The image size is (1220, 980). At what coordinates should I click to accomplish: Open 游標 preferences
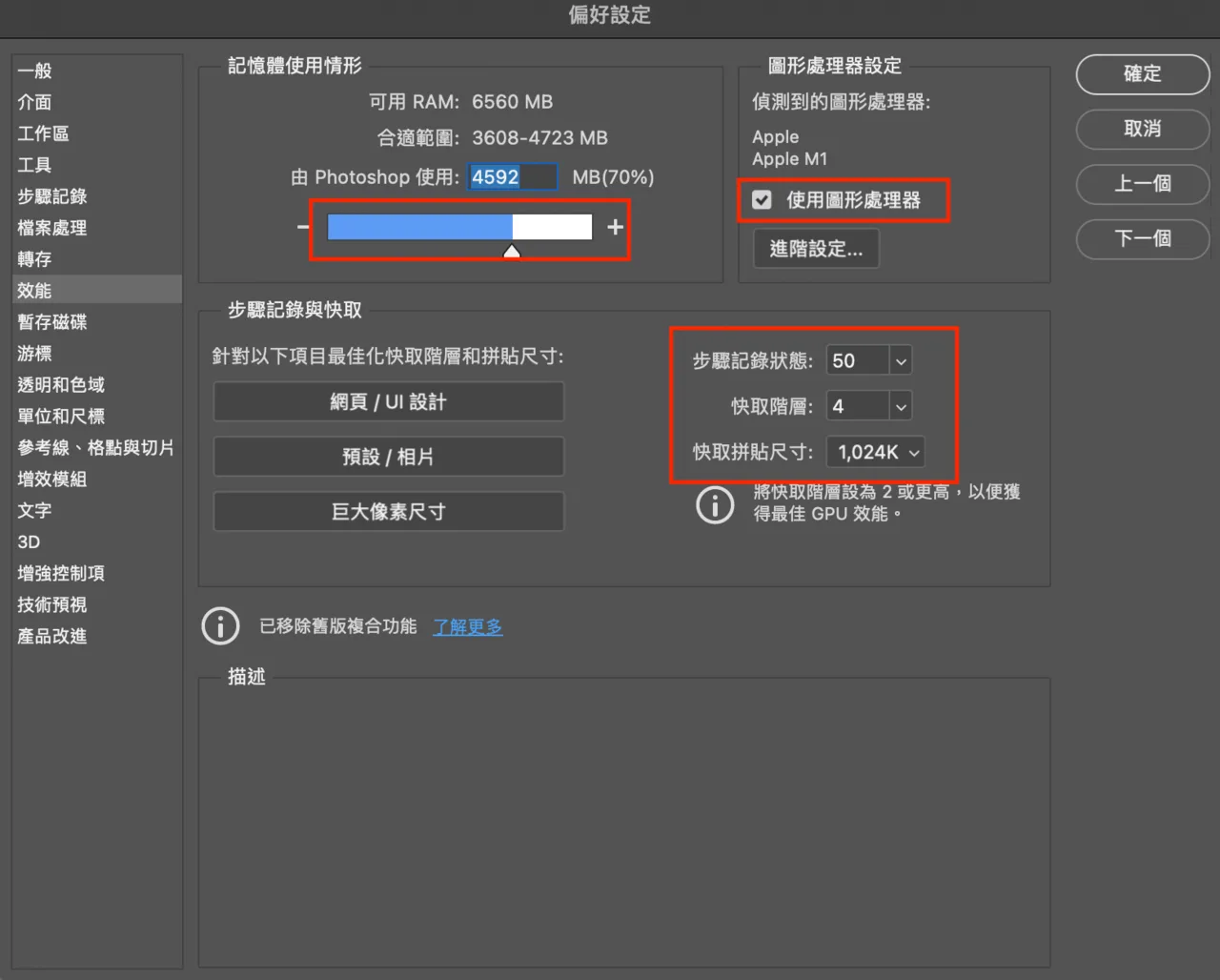pos(96,354)
